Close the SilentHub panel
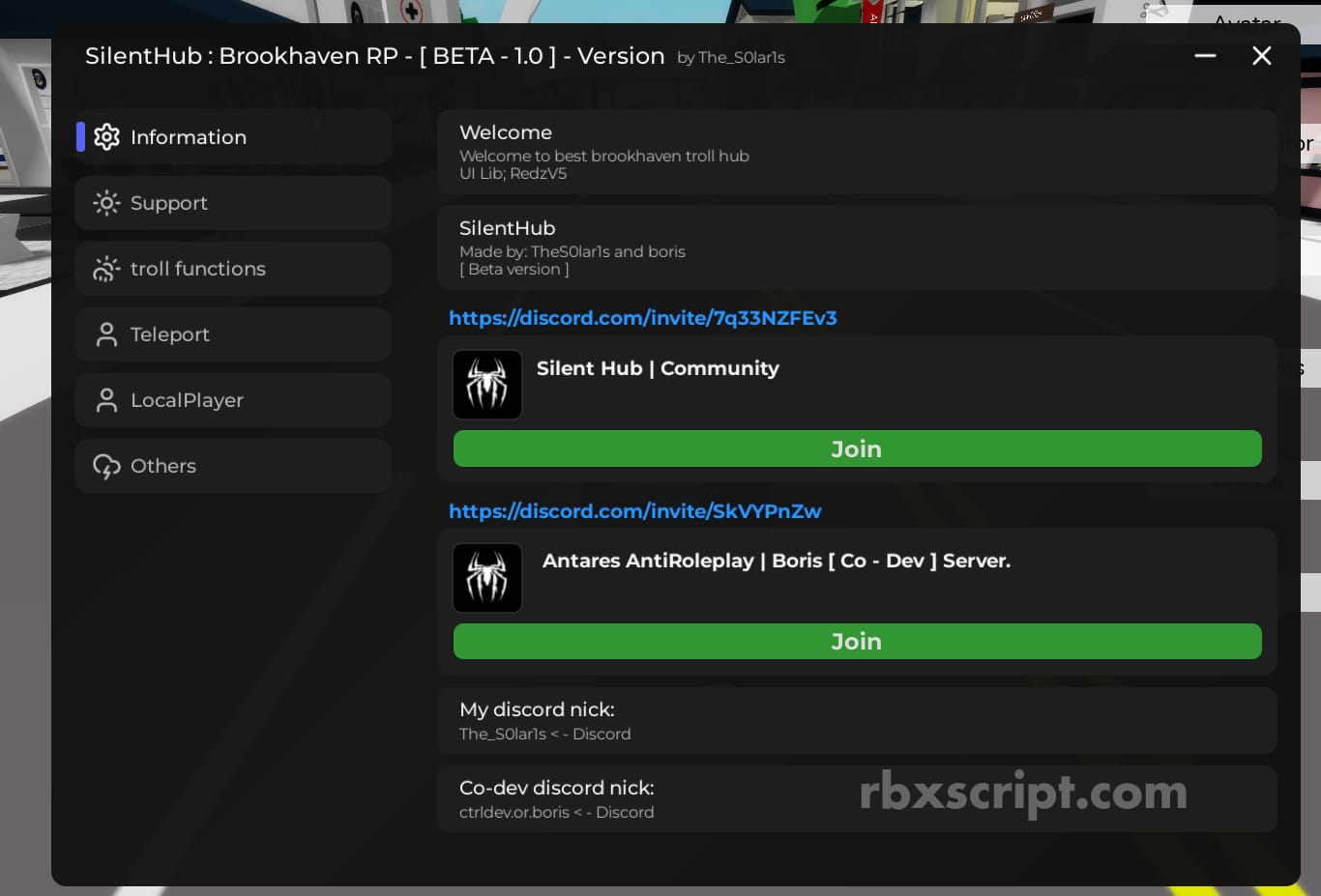Screen dimensions: 1321x896 [1261, 56]
